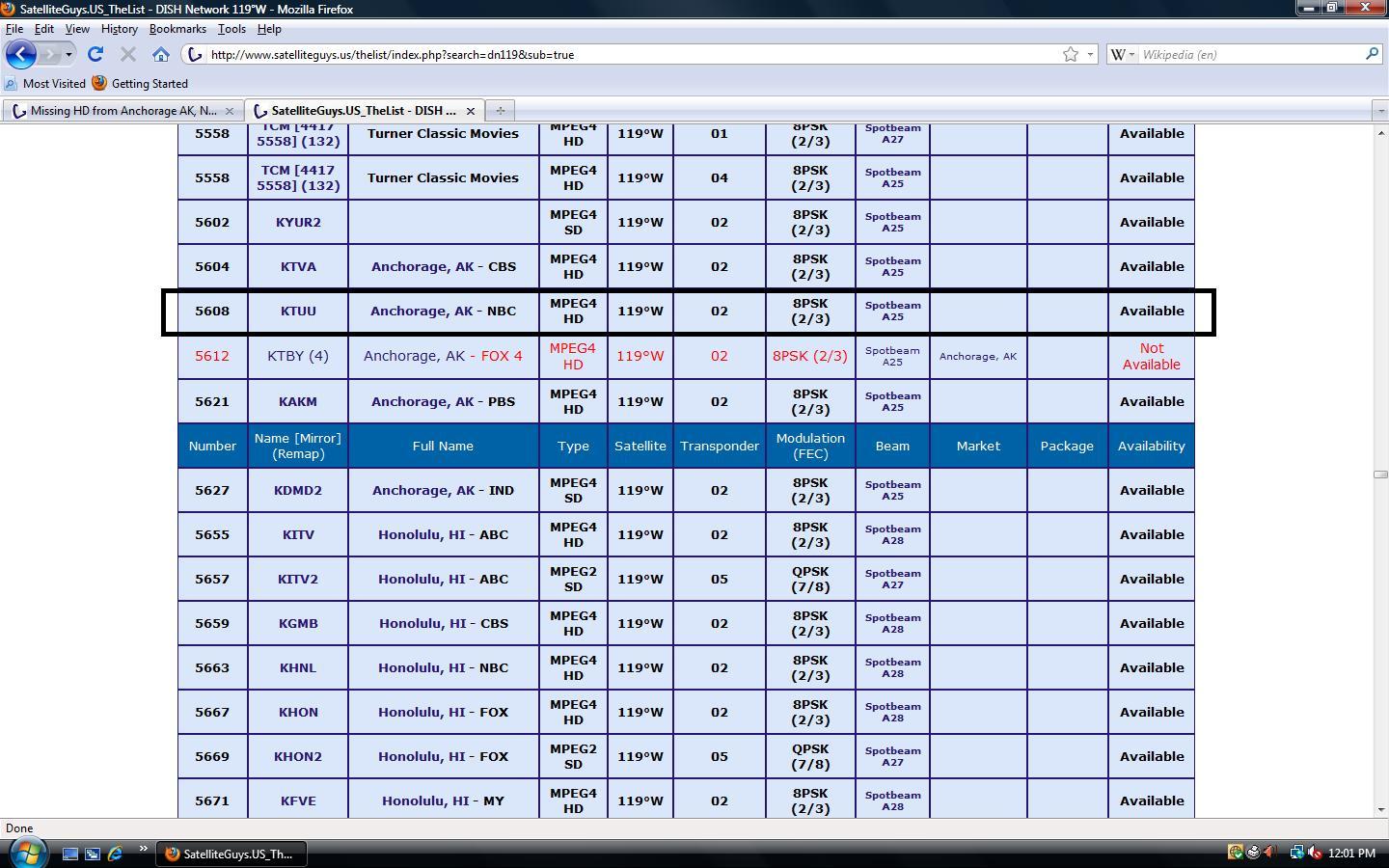Click Anchorage, AK market cell
The image size is (1389, 868).
[978, 357]
